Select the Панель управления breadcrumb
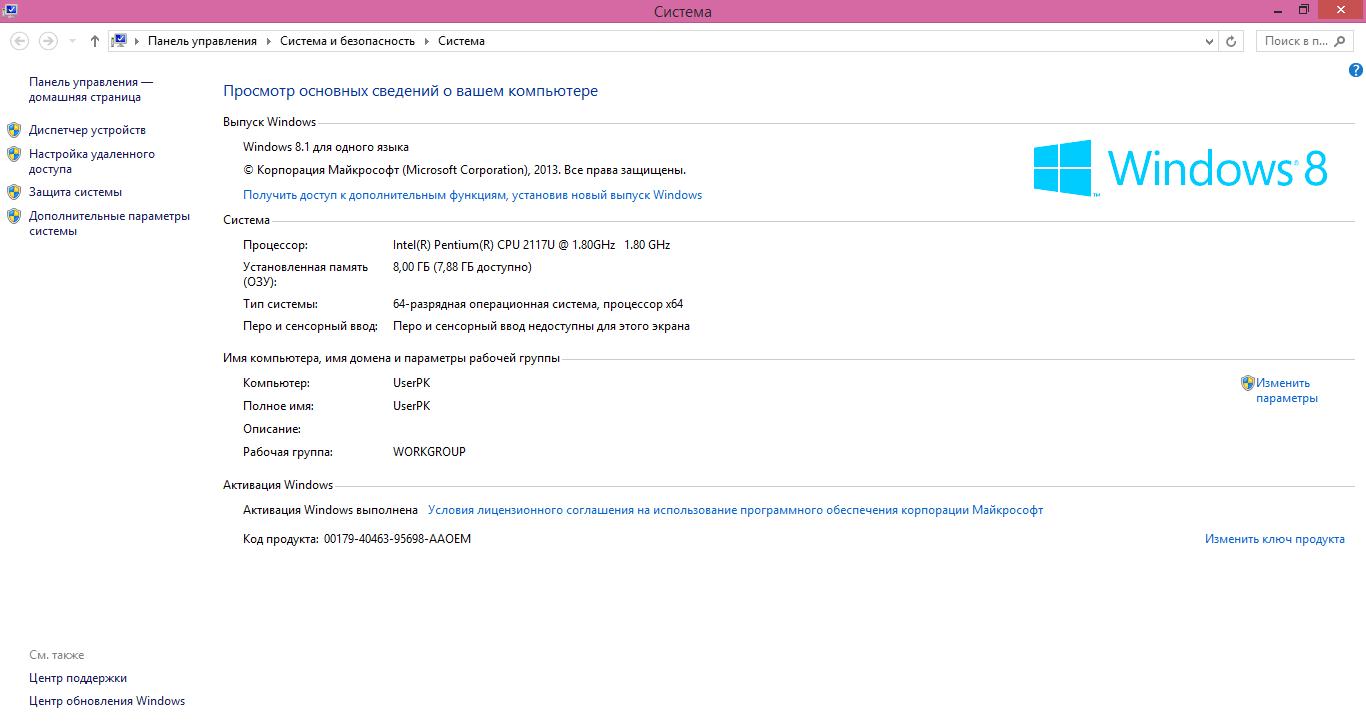Image resolution: width=1366 pixels, height=728 pixels. click(x=202, y=41)
